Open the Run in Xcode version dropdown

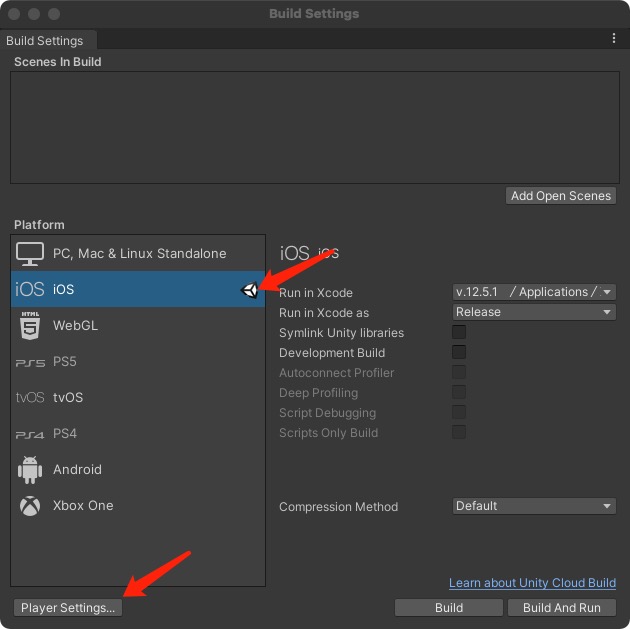[x=534, y=292]
